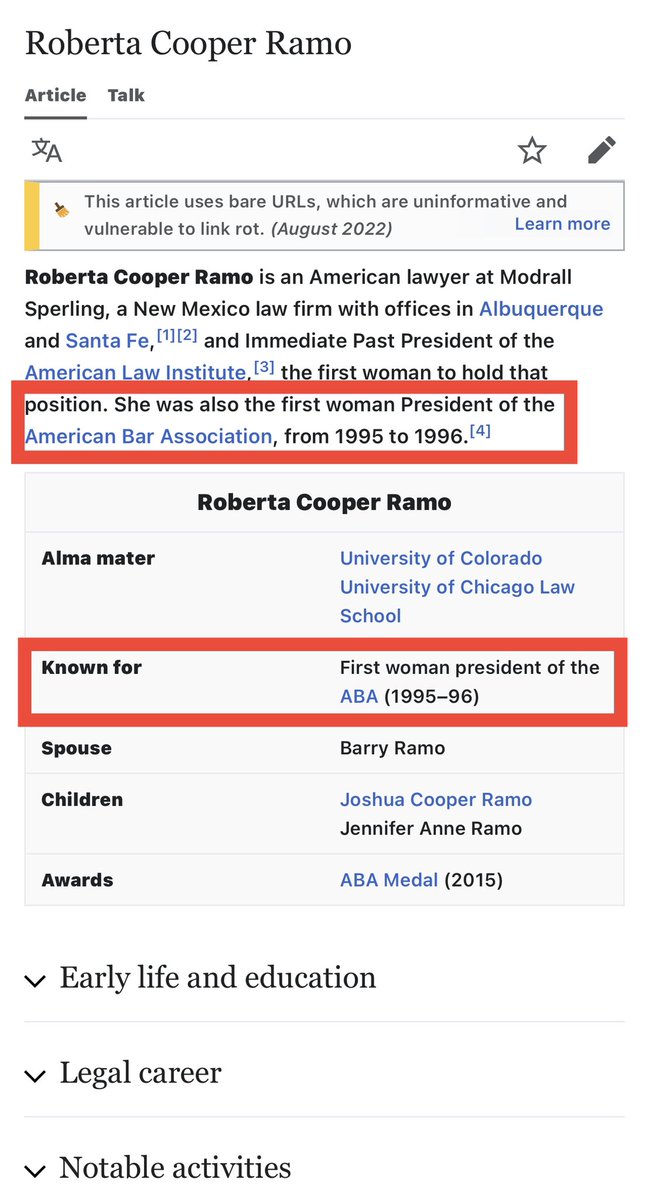This screenshot has height=1200, width=649.
Task: Open the American Law Institute link
Action: [x=135, y=372]
